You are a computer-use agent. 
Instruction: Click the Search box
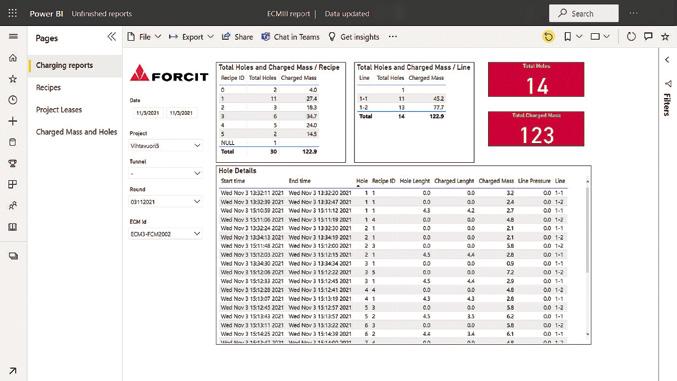pyautogui.click(x=584, y=13)
